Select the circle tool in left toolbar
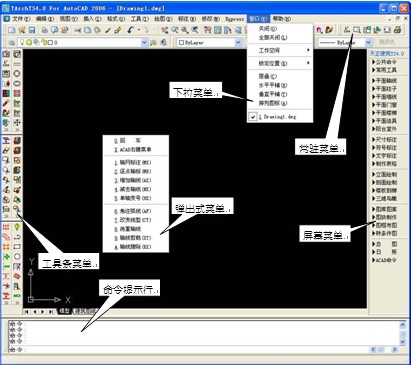 click(x=17, y=73)
